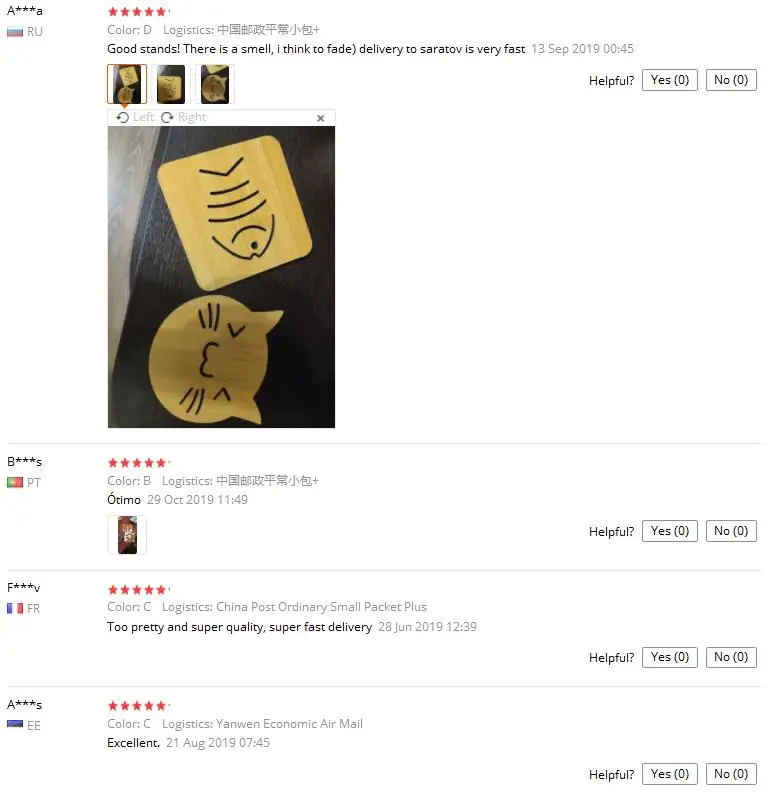Rotate the review photo right
This screenshot has height=796, width=778.
tap(184, 117)
